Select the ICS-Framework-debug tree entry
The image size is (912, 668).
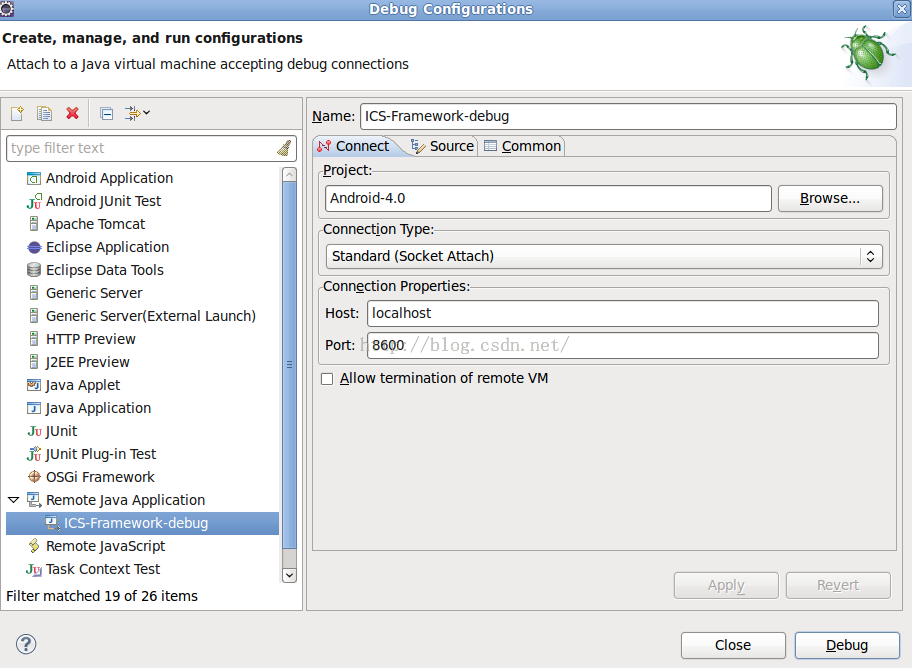136,523
